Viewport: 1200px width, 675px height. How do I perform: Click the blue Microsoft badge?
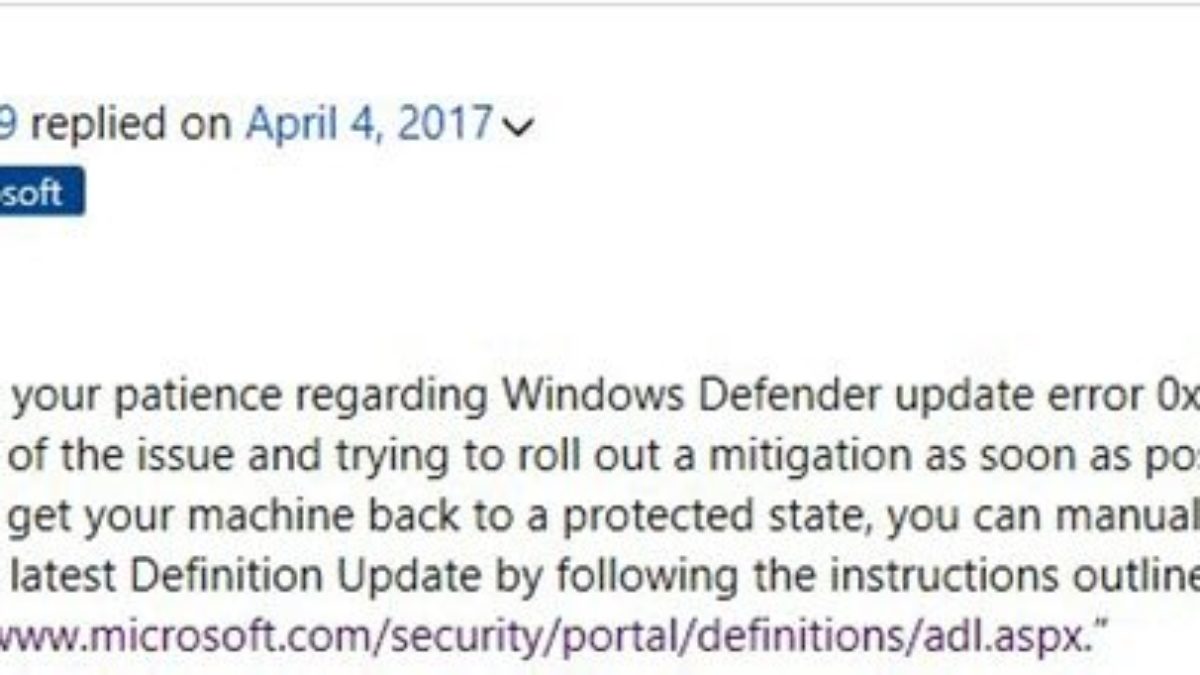click(40, 193)
